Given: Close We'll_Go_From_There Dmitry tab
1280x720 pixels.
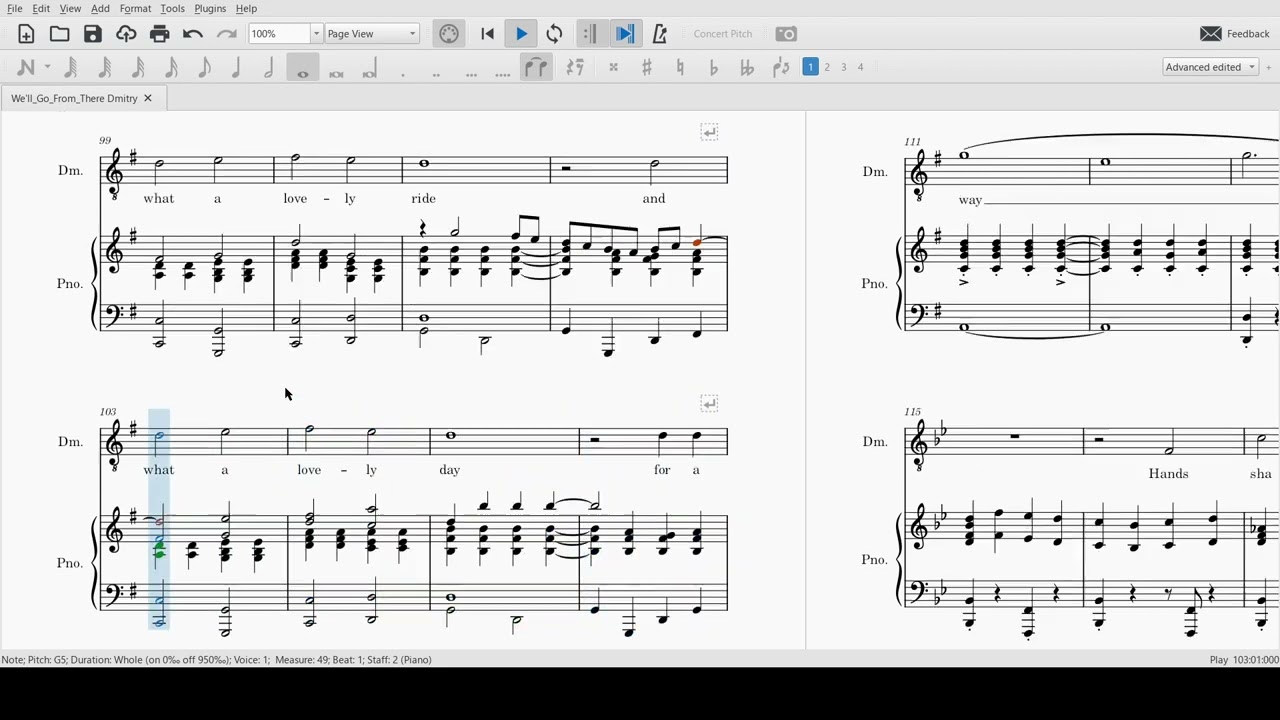Looking at the screenshot, I should [x=148, y=98].
